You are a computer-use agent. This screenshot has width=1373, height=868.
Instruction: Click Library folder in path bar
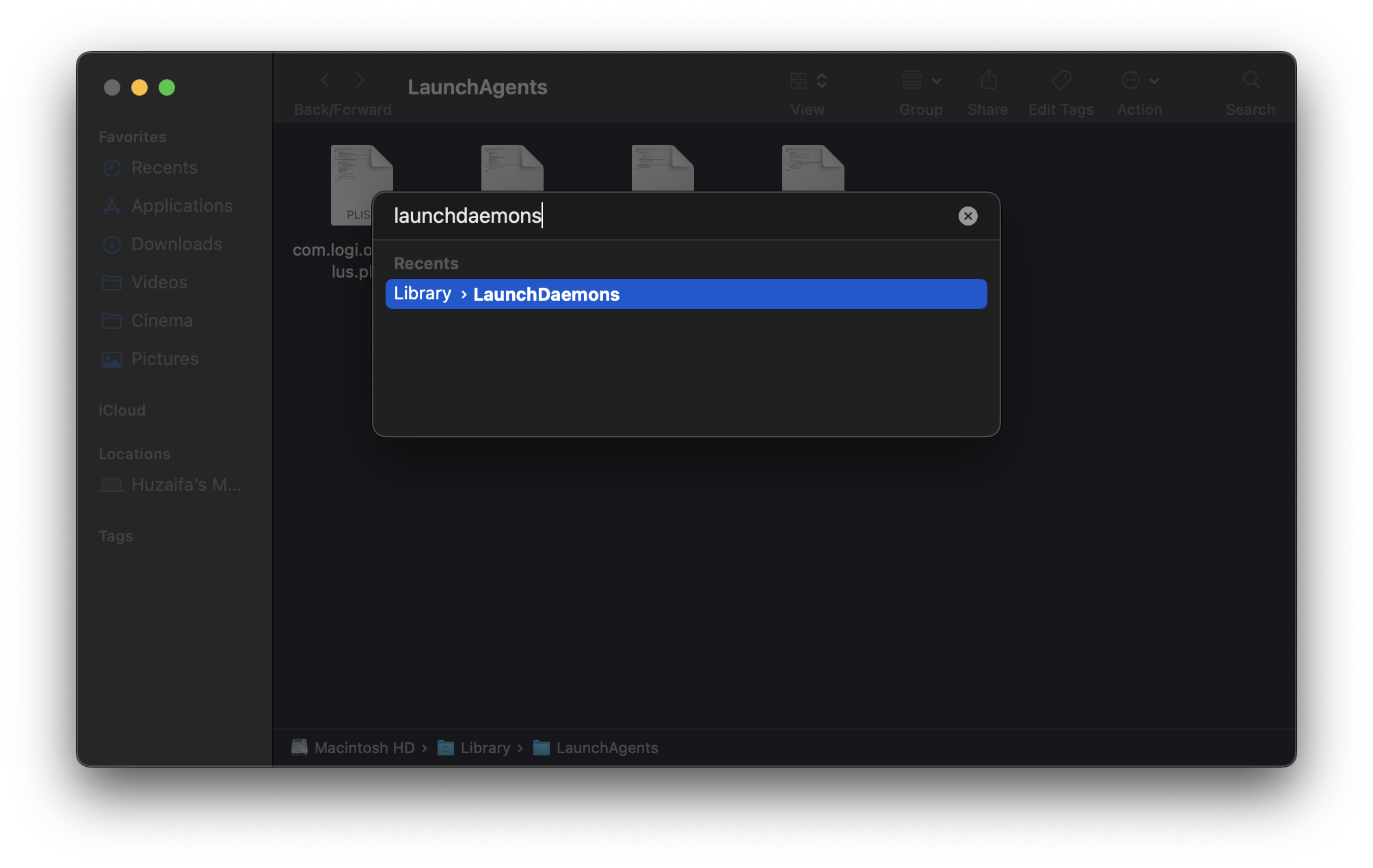pyautogui.click(x=484, y=748)
